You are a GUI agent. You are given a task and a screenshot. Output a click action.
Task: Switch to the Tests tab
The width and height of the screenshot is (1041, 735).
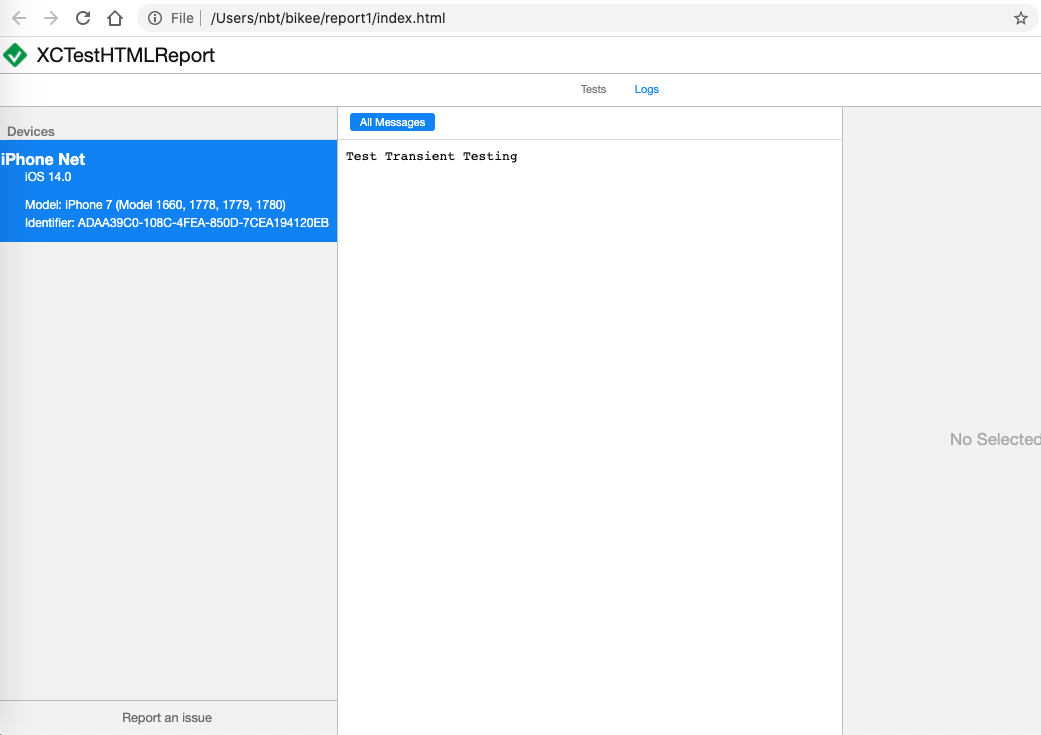click(x=593, y=89)
